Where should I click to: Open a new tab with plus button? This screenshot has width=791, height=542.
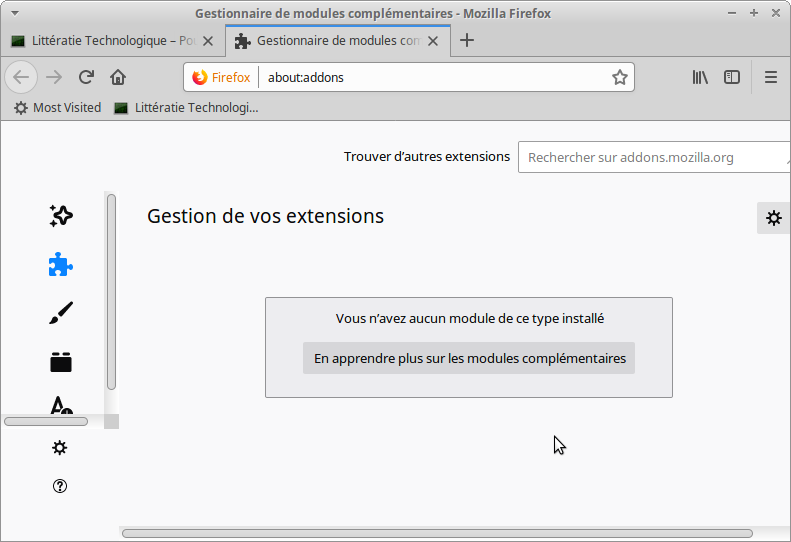click(466, 41)
